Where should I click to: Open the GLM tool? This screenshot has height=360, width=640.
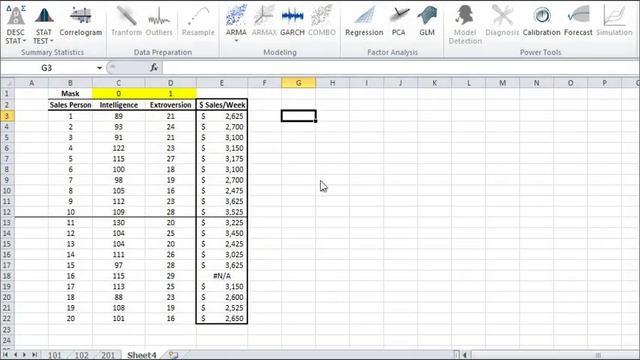[x=427, y=21]
